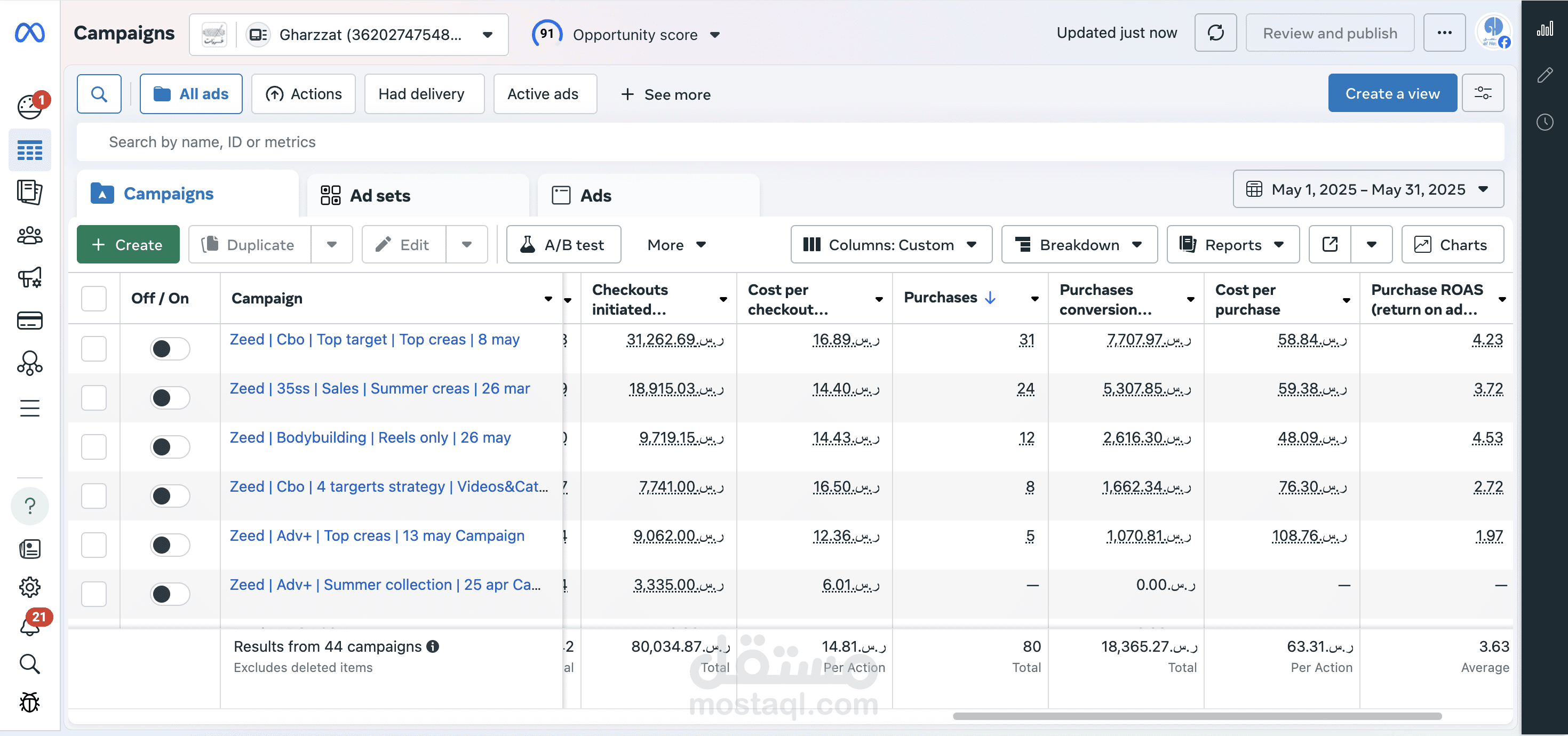The width and height of the screenshot is (1568, 736).
Task: Click the Charts button
Action: (x=1452, y=244)
